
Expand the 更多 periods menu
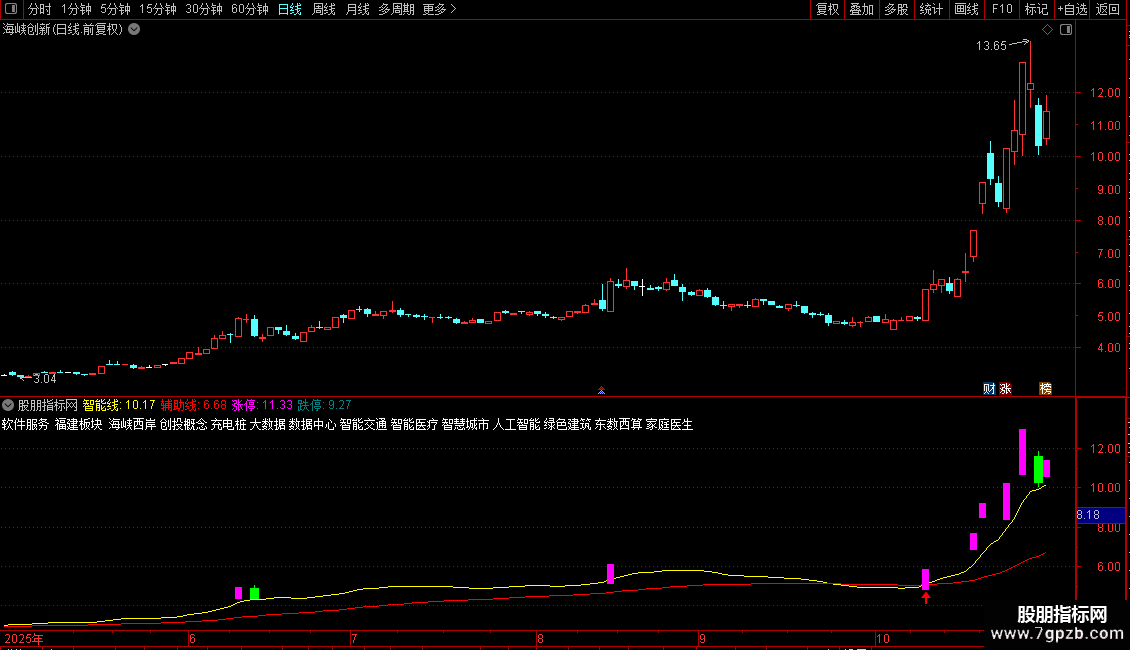tap(439, 9)
